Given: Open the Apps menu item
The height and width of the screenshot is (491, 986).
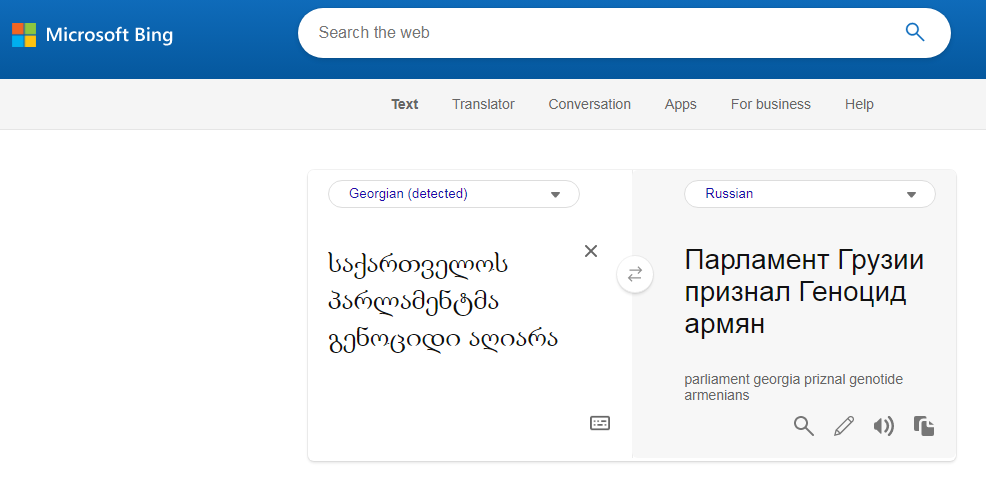Looking at the screenshot, I should (680, 104).
